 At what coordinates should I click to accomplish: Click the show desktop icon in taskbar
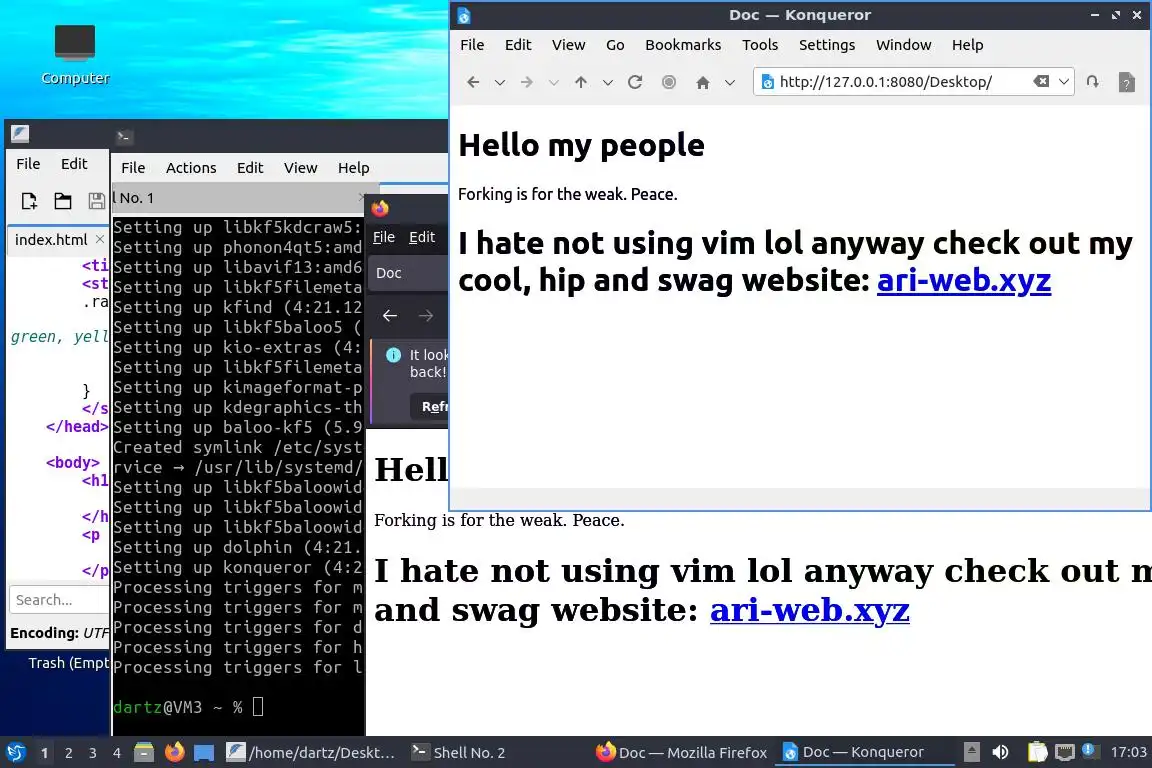(x=204, y=753)
